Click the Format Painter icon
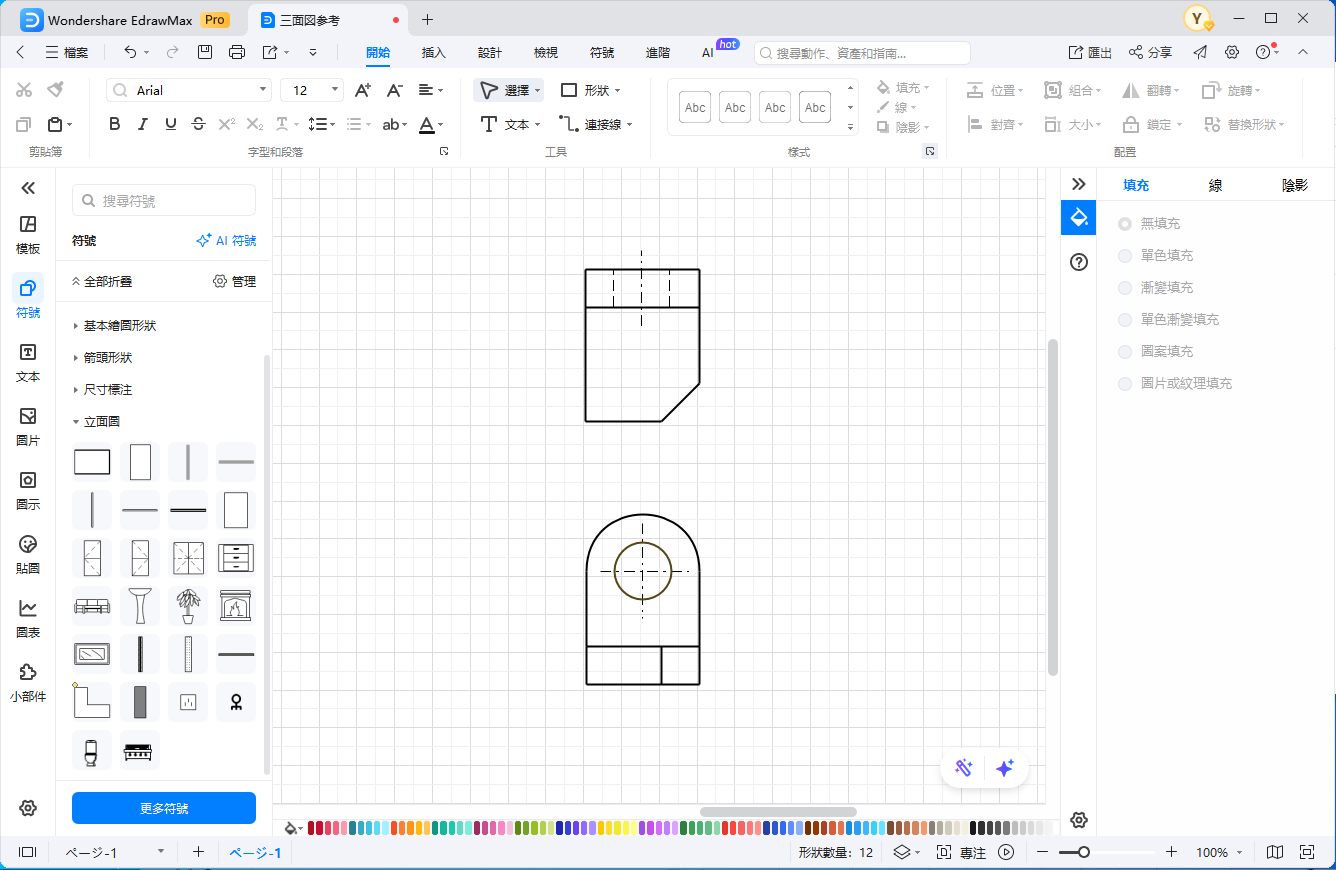 click(x=55, y=90)
